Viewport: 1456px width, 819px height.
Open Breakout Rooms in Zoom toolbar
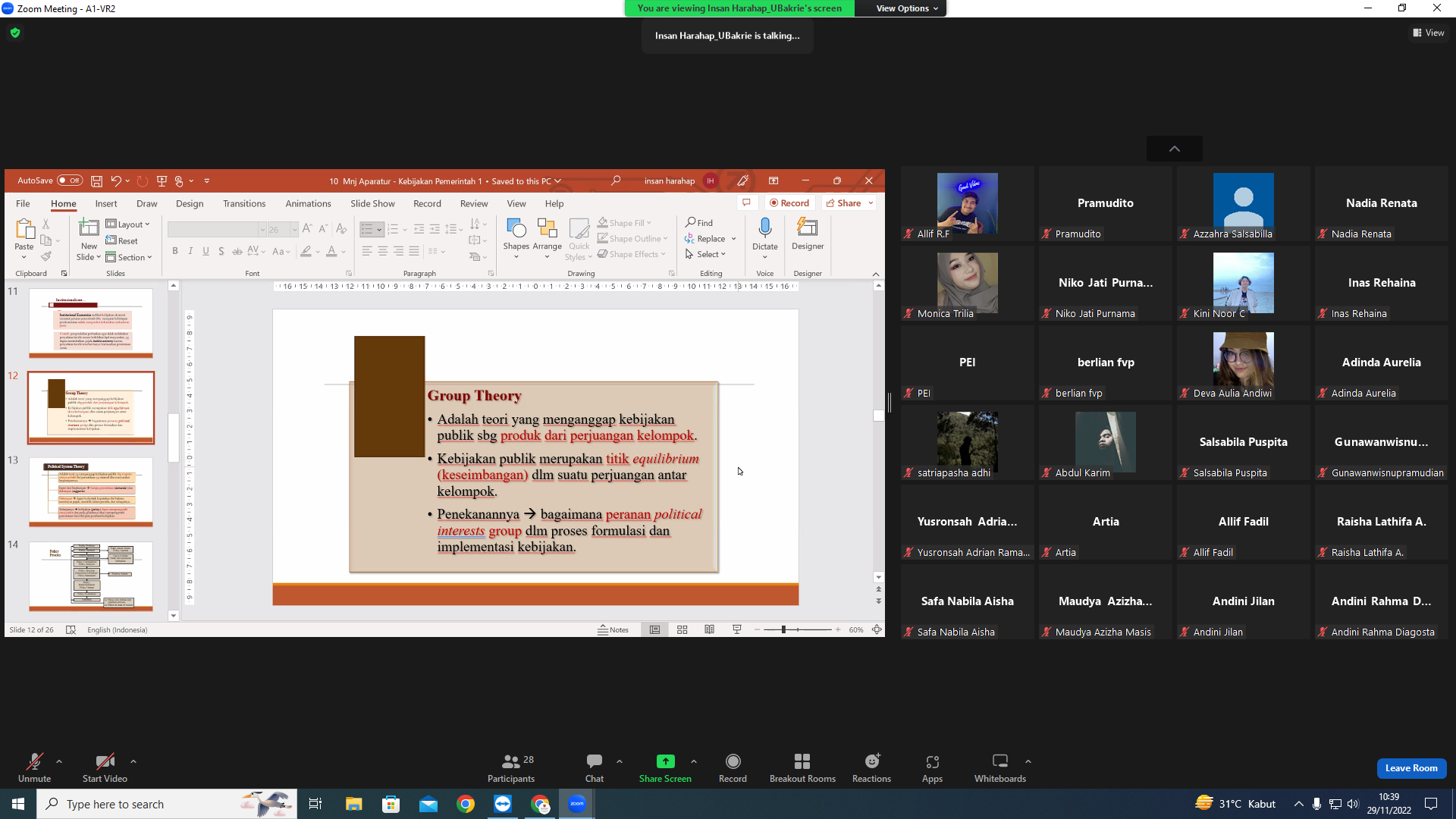click(802, 767)
